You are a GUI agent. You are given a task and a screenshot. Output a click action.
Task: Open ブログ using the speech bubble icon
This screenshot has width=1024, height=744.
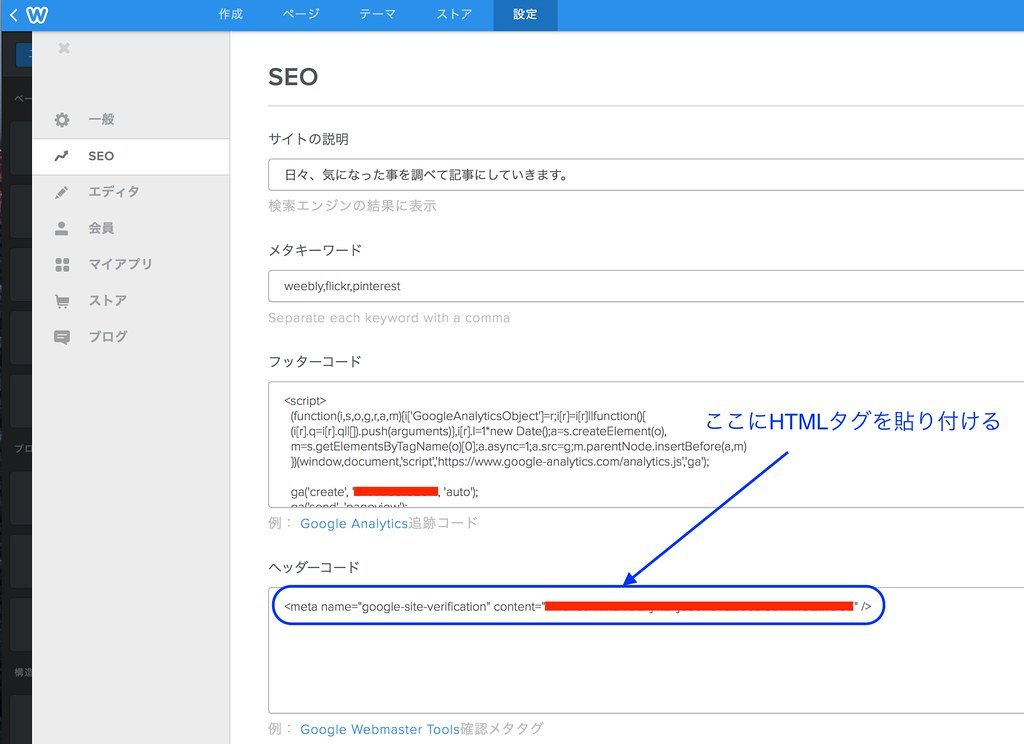[x=62, y=337]
